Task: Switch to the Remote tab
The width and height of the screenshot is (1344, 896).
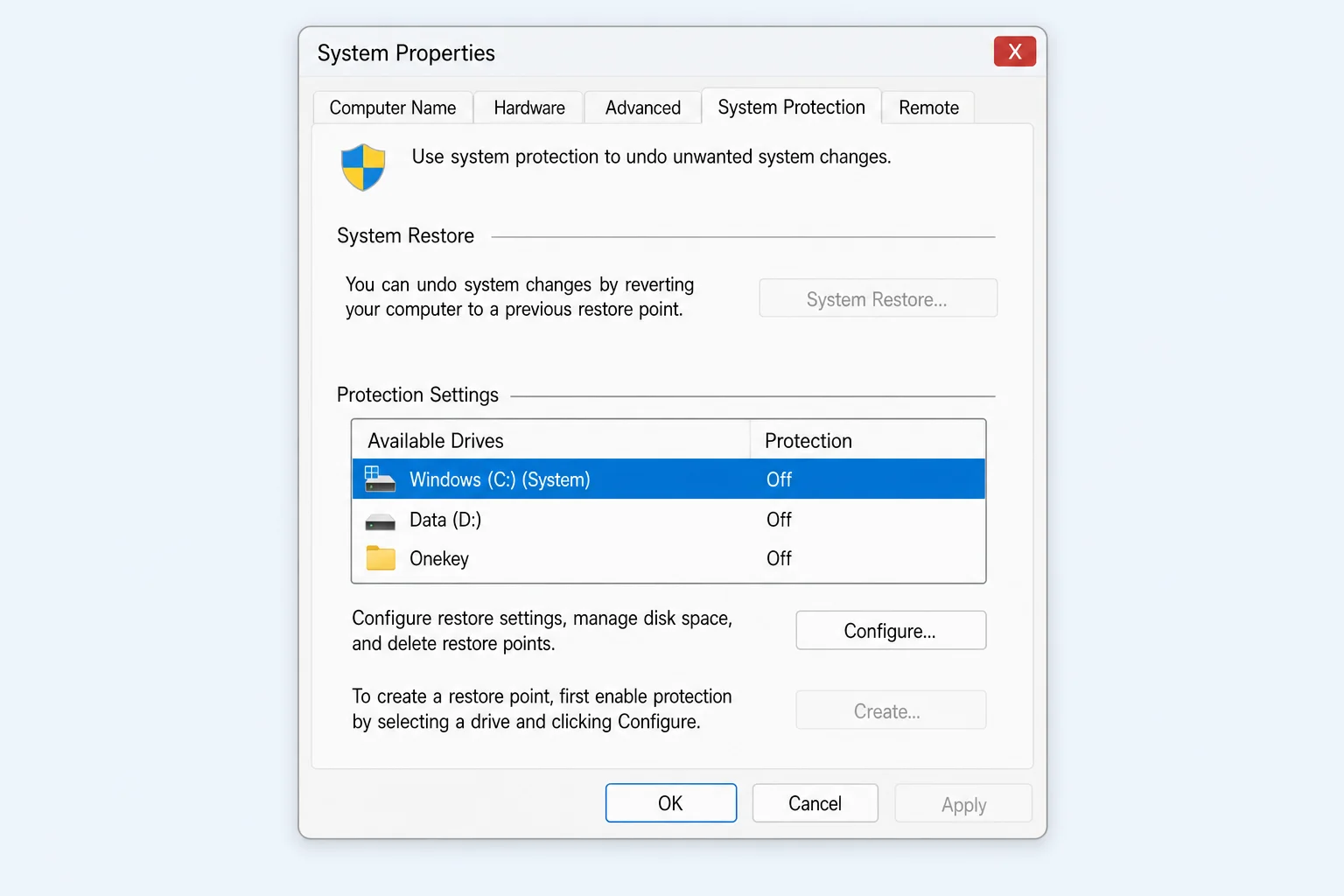Action: [928, 108]
